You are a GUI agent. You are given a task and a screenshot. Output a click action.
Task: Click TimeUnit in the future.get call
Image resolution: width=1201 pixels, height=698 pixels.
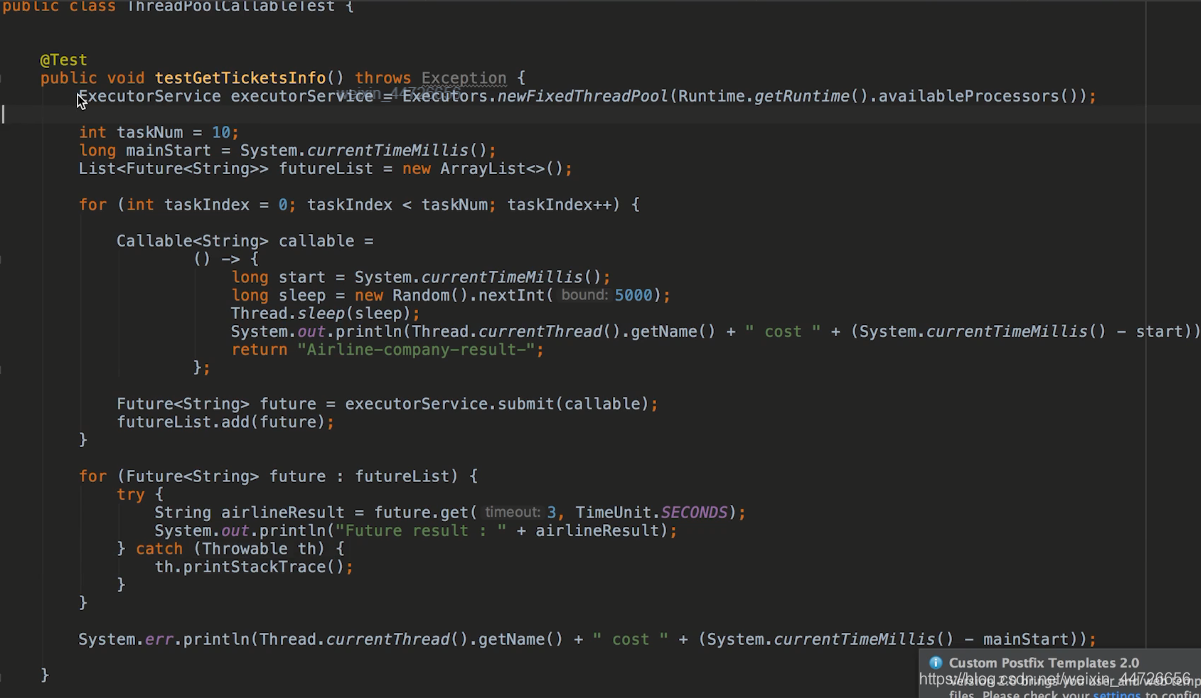coord(613,512)
